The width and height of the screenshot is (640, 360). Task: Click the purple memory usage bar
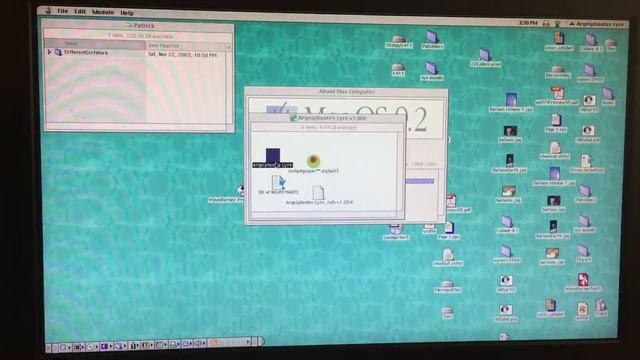coord(419,181)
